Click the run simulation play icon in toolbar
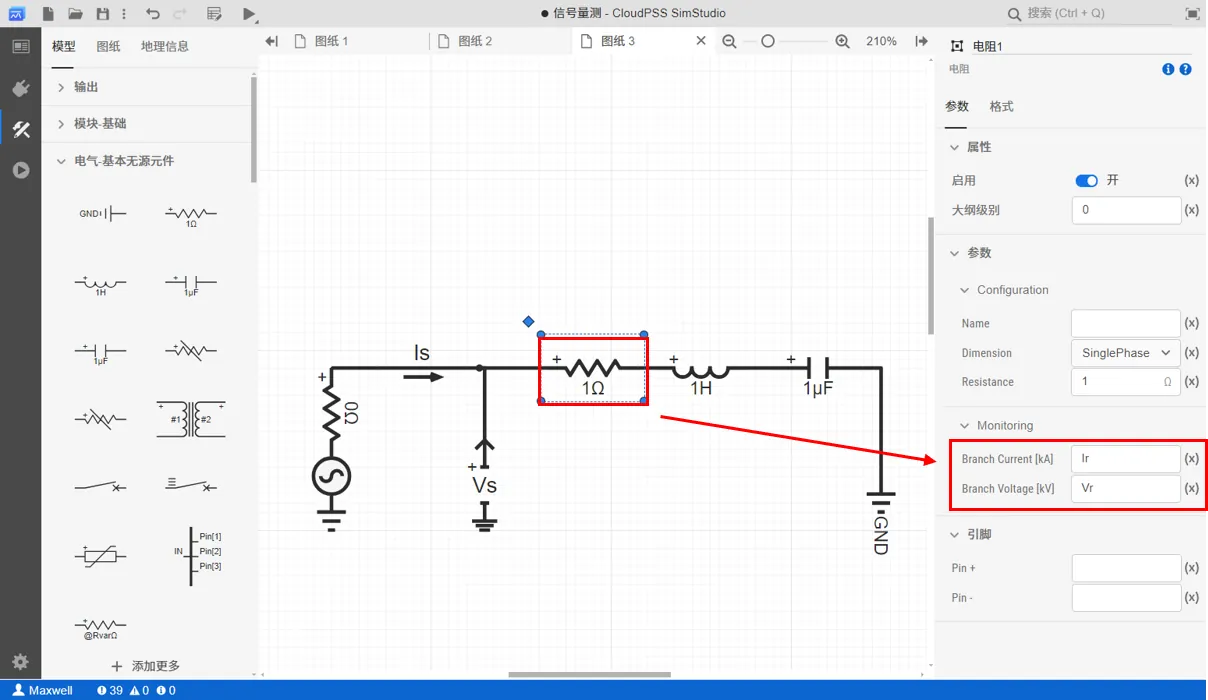Screen dimensions: 1208x700 (x=249, y=14)
